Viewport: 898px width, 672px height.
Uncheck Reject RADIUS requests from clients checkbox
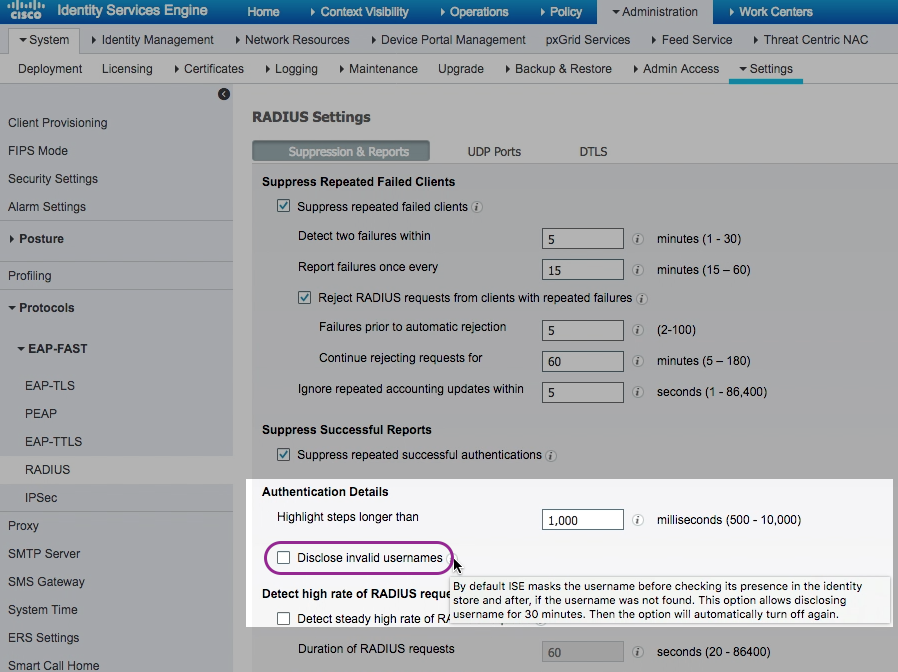pyautogui.click(x=304, y=297)
